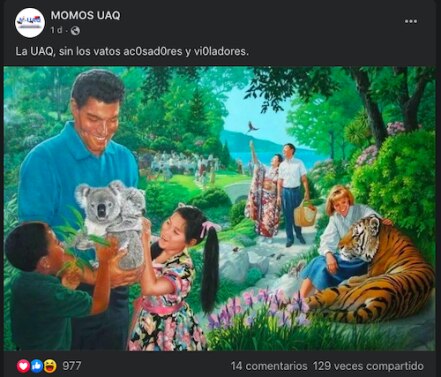Open the three-dot post options menu
This screenshot has width=441, height=377.
pos(411,21)
